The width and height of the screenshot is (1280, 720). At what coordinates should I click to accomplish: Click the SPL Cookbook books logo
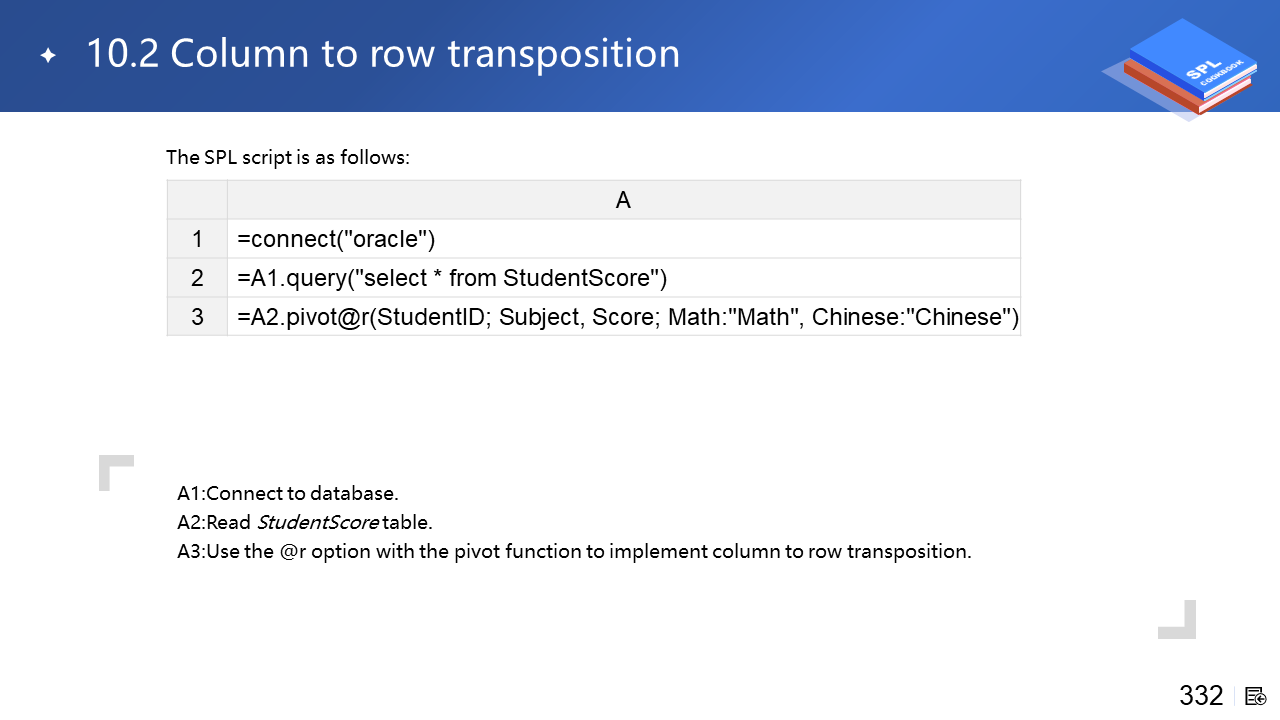[x=1182, y=70]
